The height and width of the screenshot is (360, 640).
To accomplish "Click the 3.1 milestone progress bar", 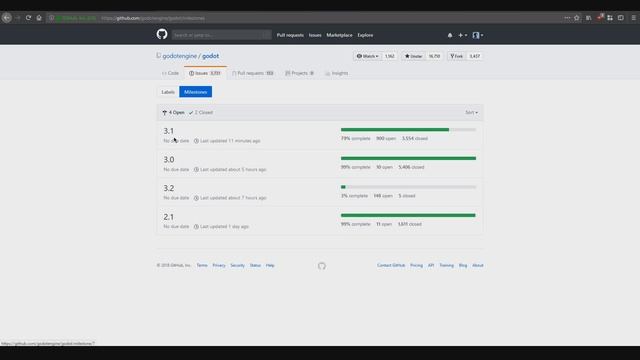I will 408,130.
